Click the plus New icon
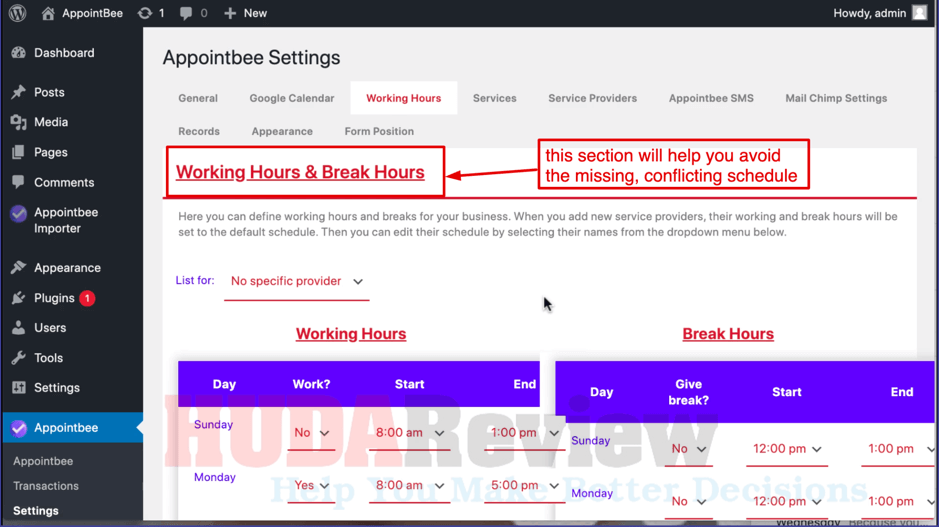Image resolution: width=939 pixels, height=527 pixels. point(230,13)
